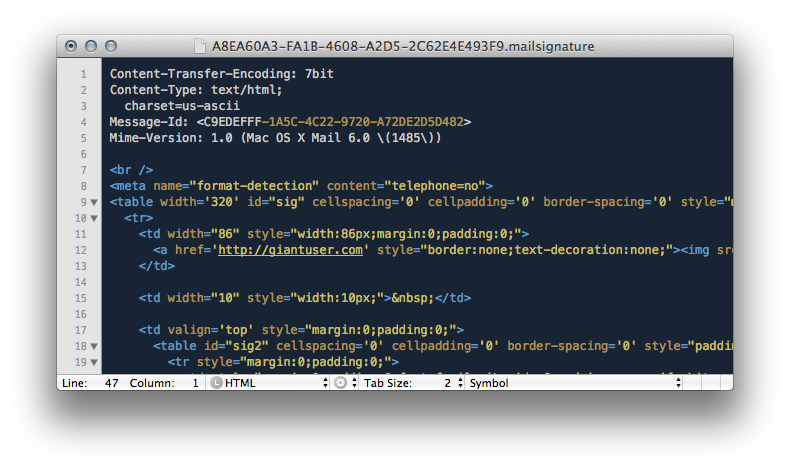This screenshot has height=469, width=790.
Task: Zoom the window with the green button
Action: click(x=111, y=46)
